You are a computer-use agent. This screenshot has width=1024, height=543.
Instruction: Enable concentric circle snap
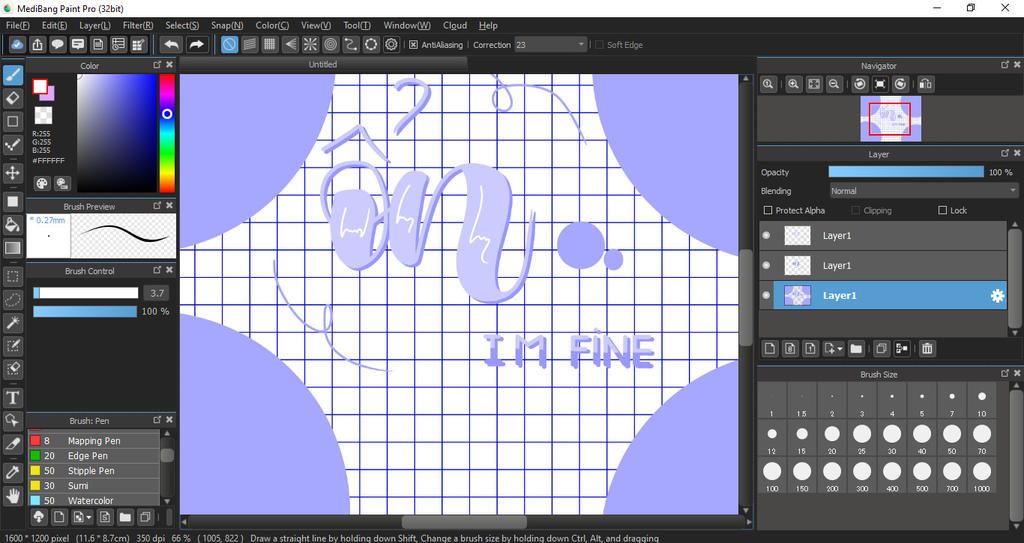point(330,44)
